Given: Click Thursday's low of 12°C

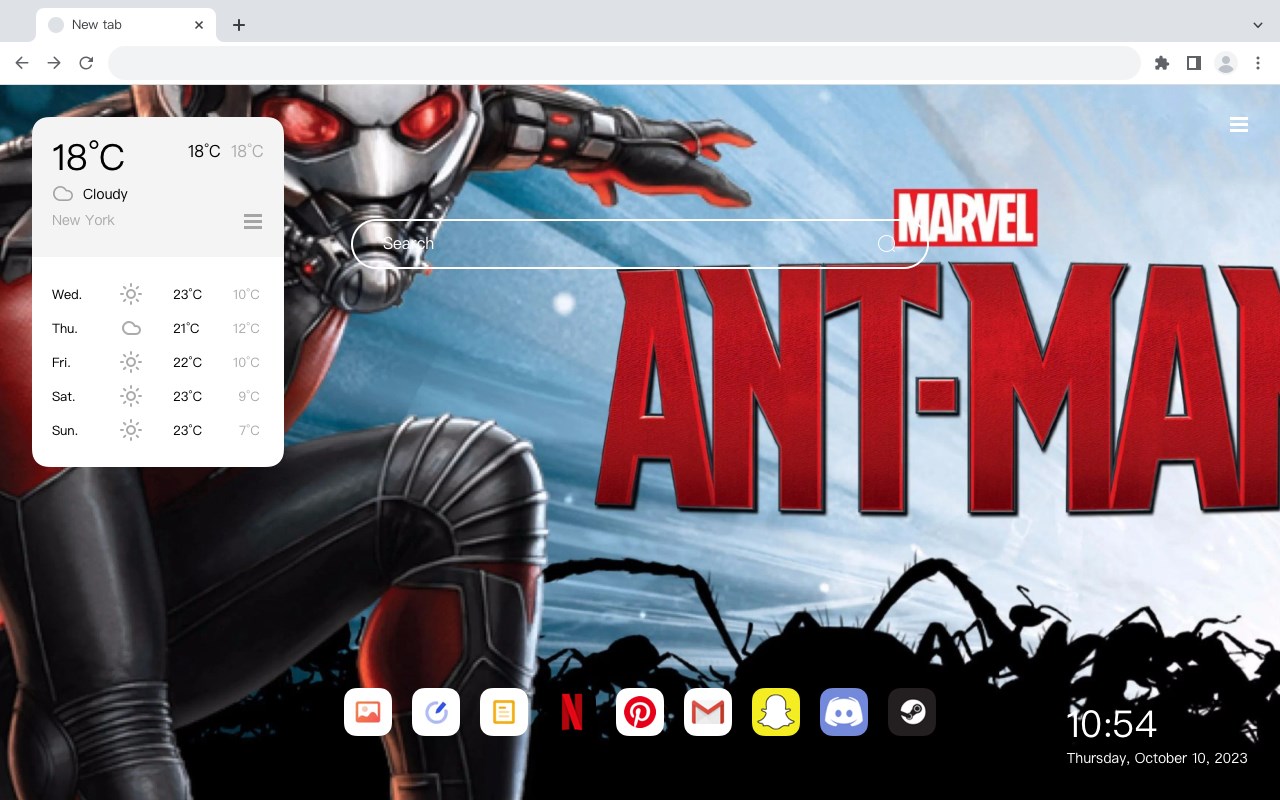Looking at the screenshot, I should pos(246,328).
